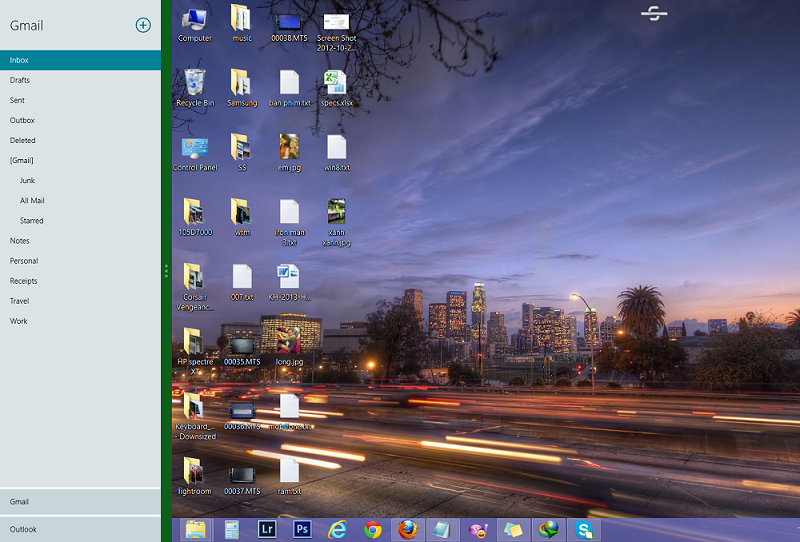The image size is (800, 542).
Task: Select the SS folder icon
Action: click(242, 152)
